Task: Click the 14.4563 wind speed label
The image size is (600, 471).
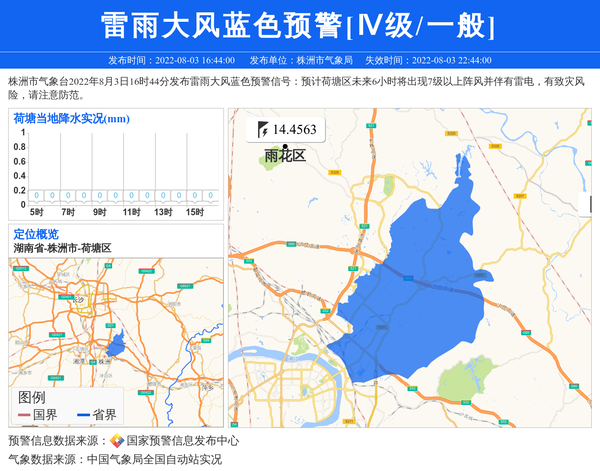Action: [294, 129]
